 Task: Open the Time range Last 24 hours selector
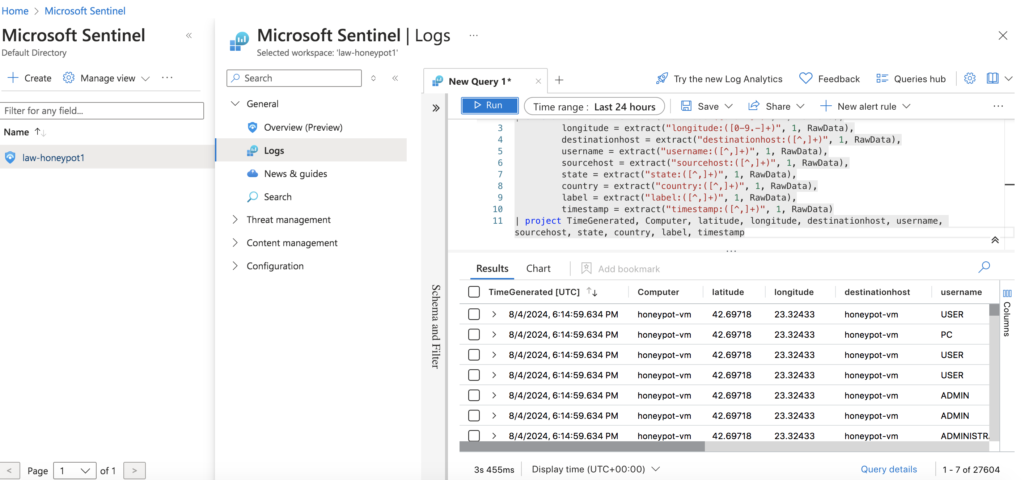pos(594,106)
